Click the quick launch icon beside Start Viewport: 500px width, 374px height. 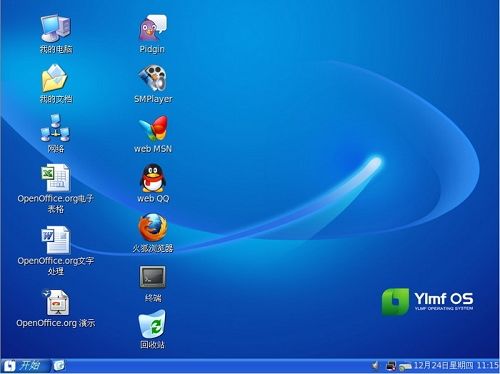[59, 366]
